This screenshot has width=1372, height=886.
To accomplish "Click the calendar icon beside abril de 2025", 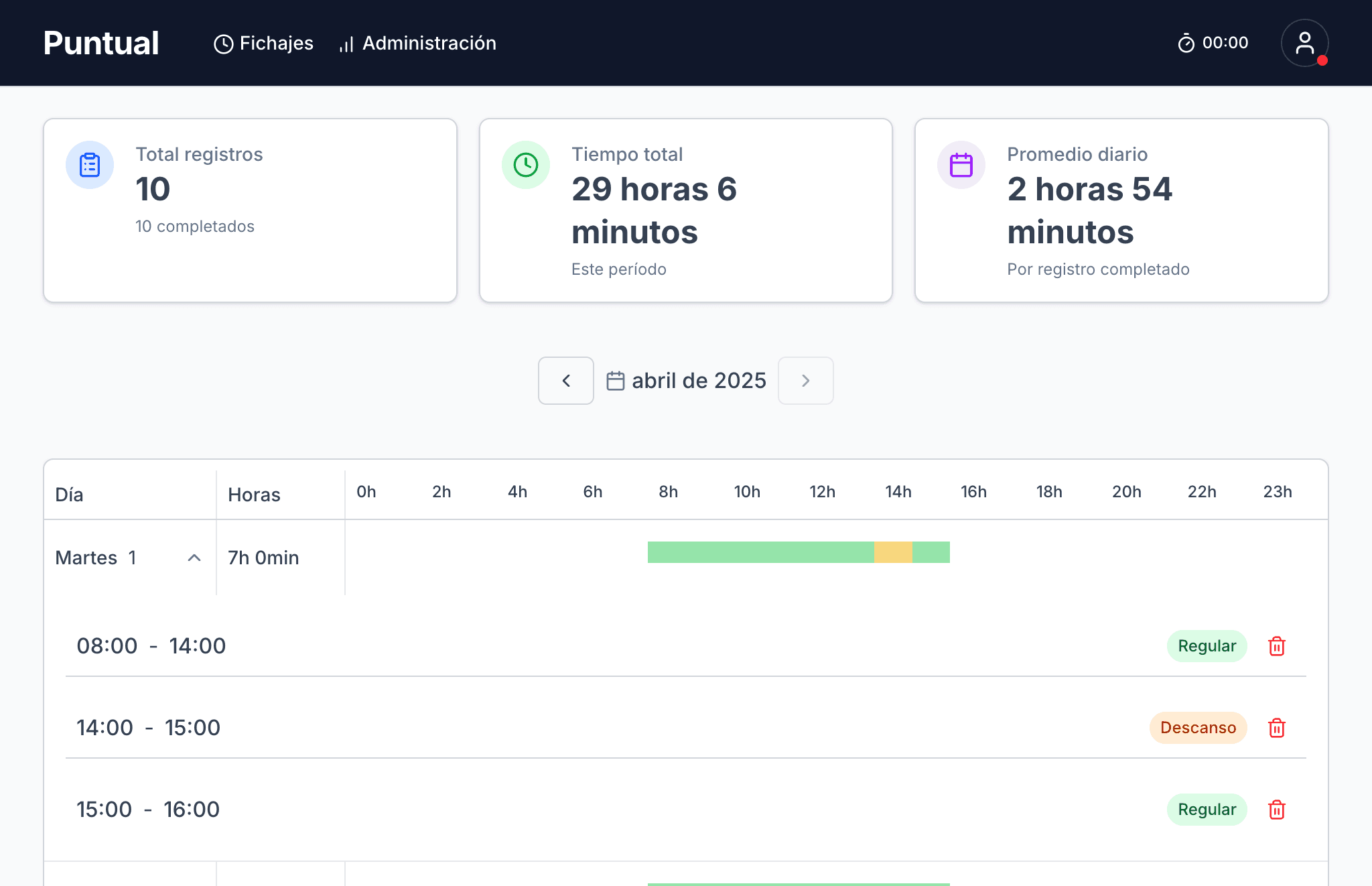I will click(x=616, y=380).
